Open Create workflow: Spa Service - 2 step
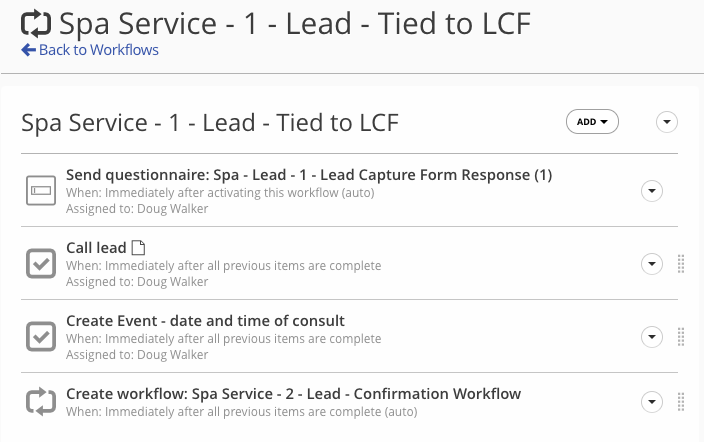Viewport: 704px width, 442px height. 293,394
